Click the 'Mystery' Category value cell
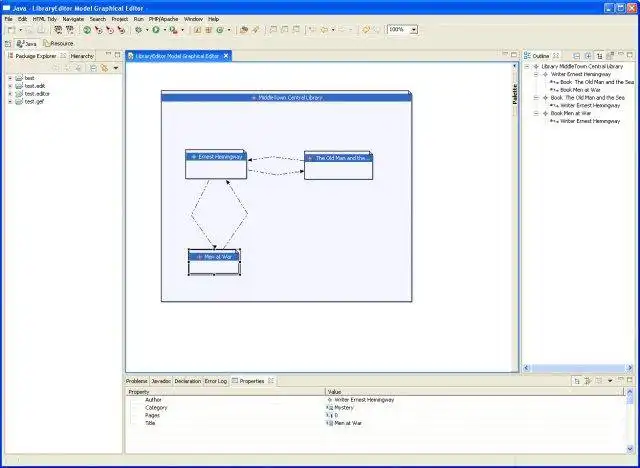 coord(474,408)
